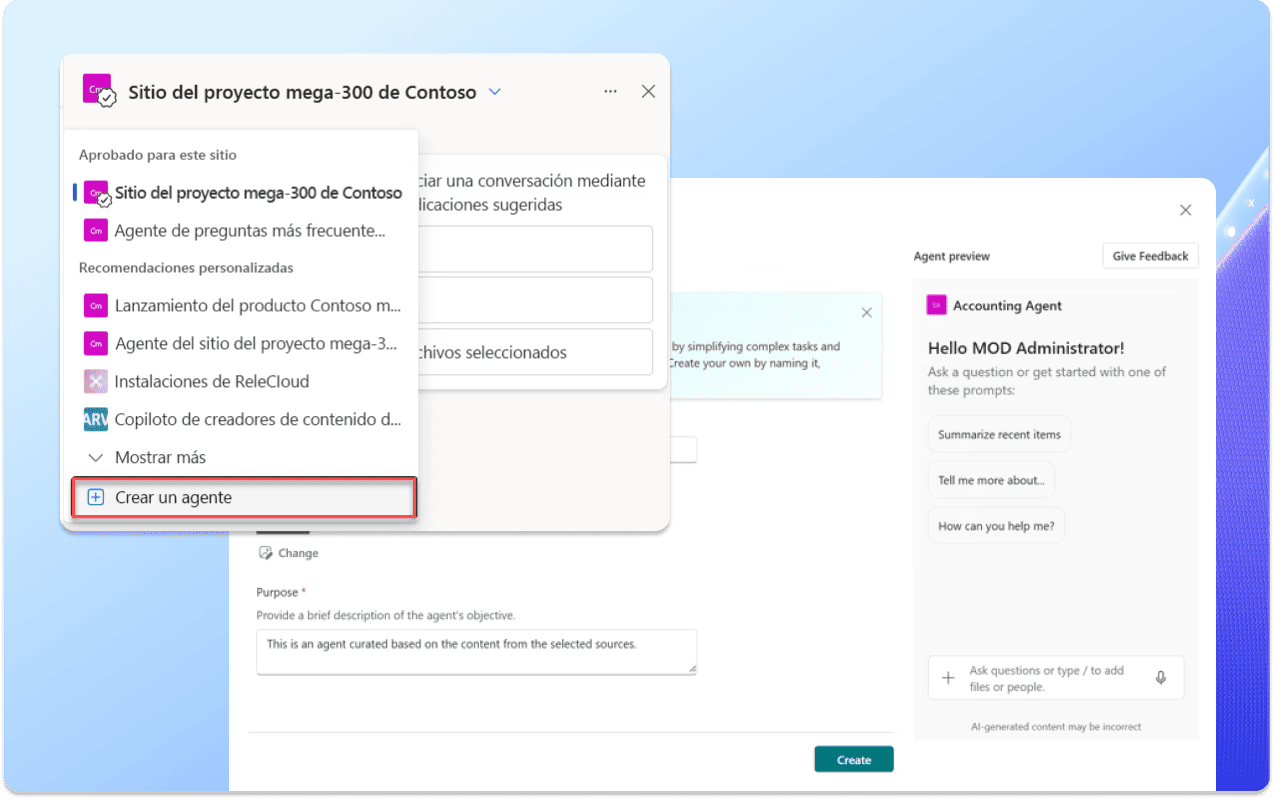
Task: Expand Mostrar más to see more agents
Action: [x=160, y=457]
